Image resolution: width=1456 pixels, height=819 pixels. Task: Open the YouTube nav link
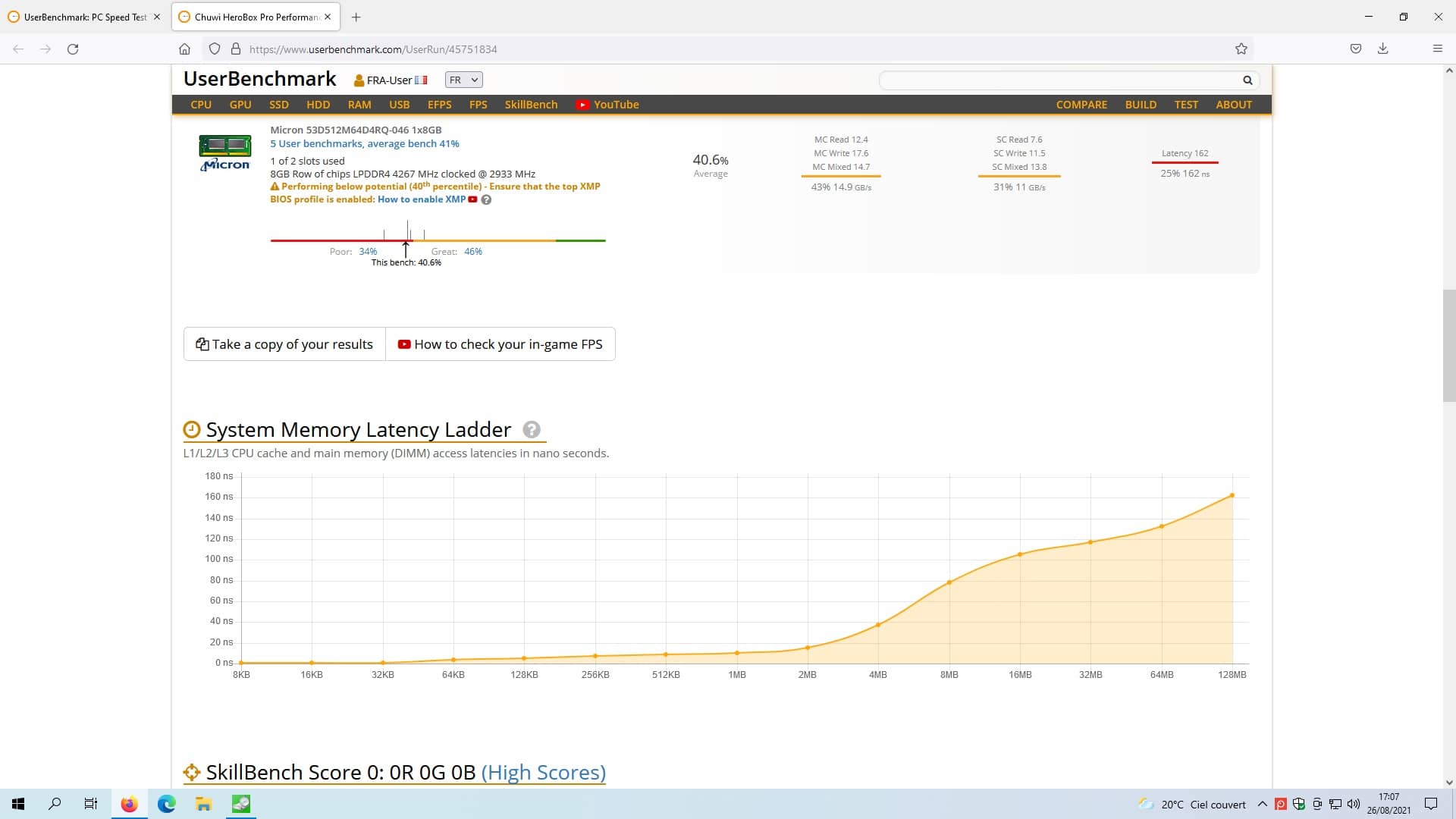[x=607, y=105]
